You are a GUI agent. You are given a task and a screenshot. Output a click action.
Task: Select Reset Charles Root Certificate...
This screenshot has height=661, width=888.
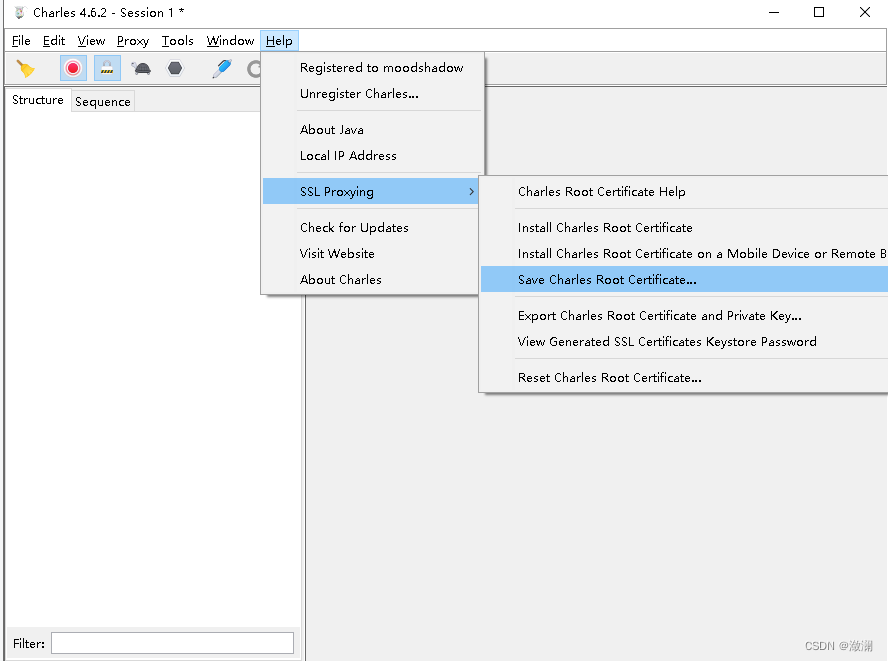684,378
